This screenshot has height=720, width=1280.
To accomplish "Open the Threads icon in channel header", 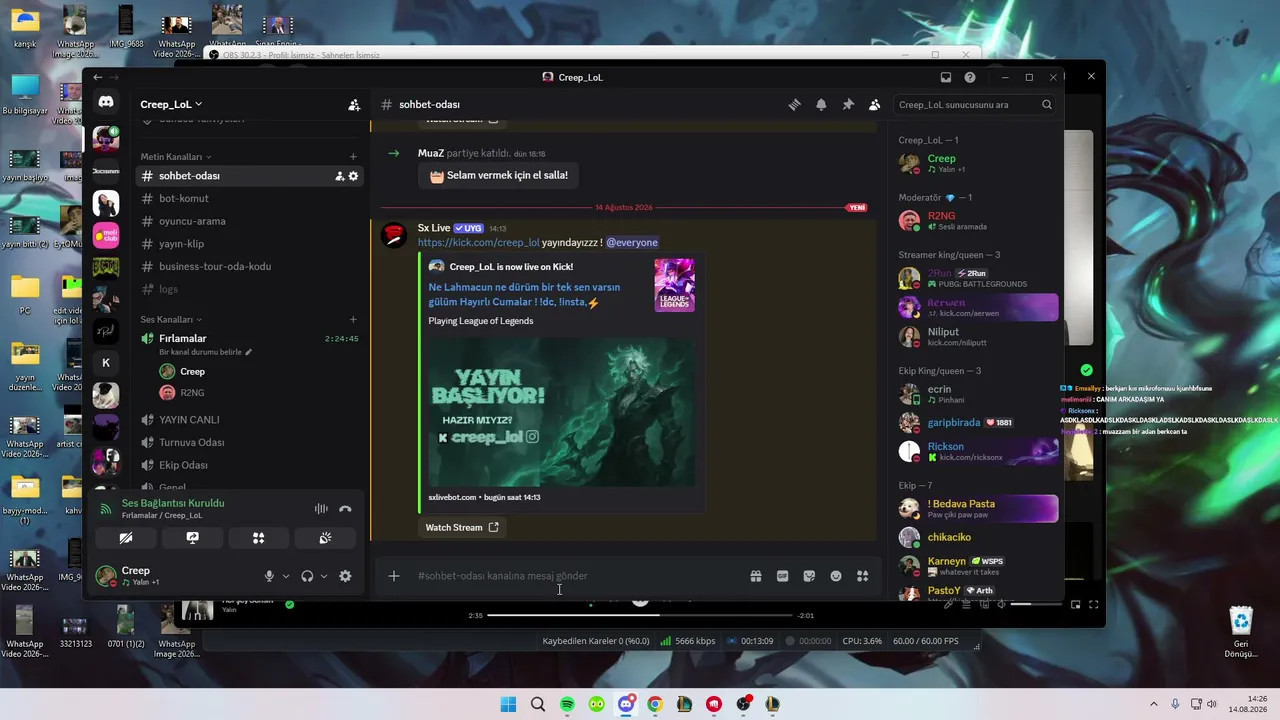I will coord(794,104).
